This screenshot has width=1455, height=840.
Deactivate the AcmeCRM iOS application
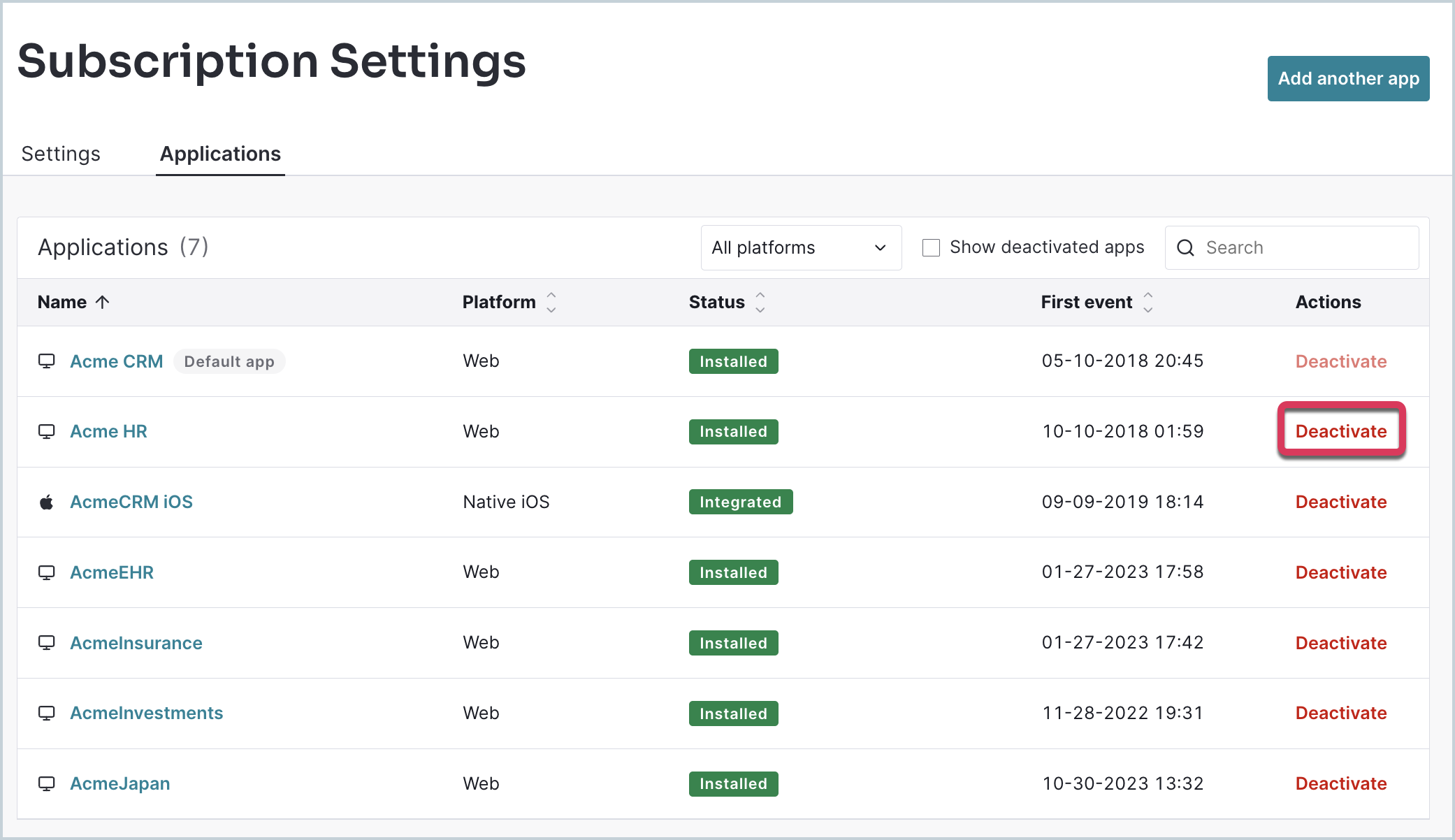click(1340, 502)
